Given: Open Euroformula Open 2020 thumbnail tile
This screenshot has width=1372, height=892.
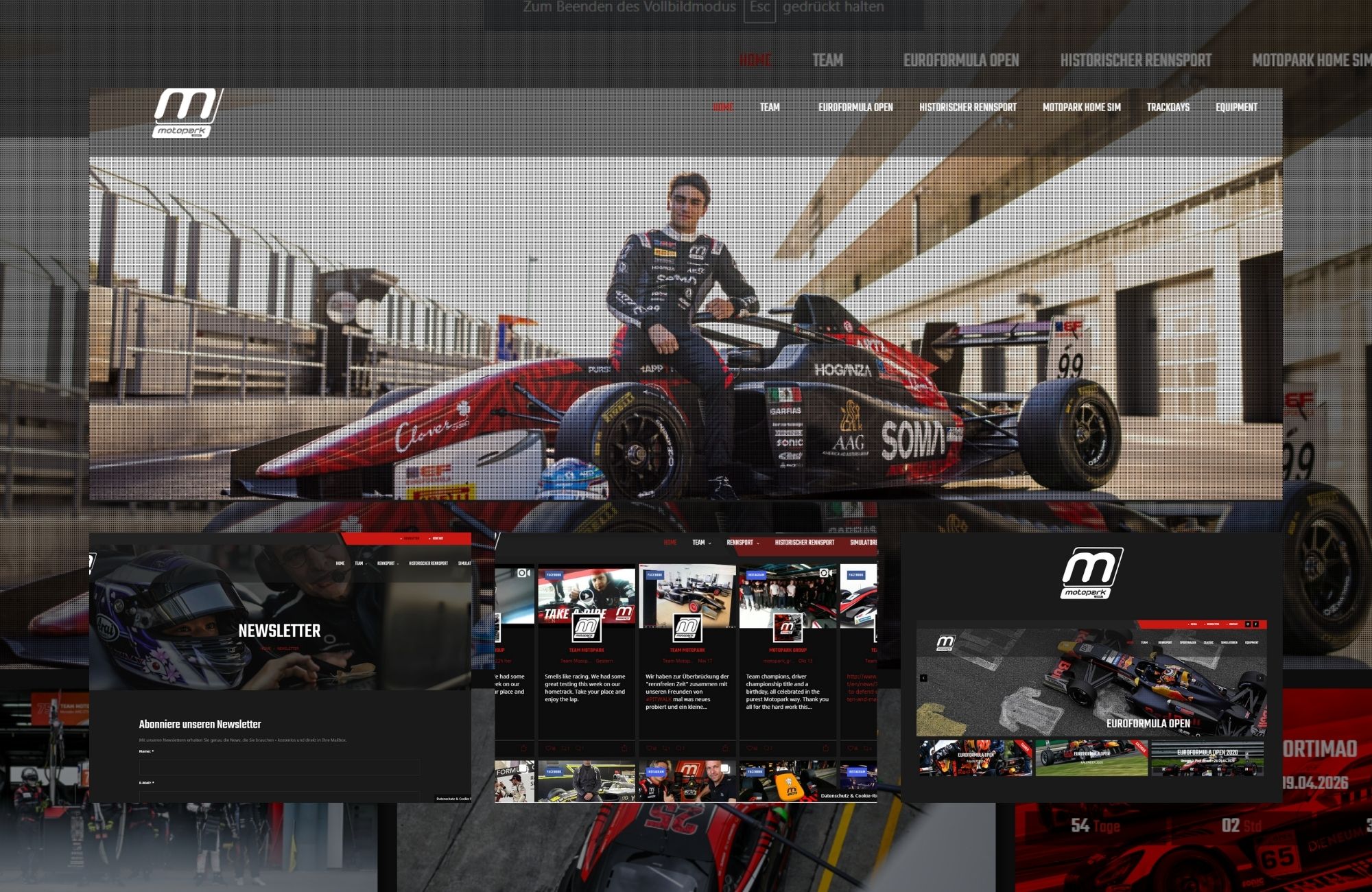Looking at the screenshot, I should click(1207, 758).
